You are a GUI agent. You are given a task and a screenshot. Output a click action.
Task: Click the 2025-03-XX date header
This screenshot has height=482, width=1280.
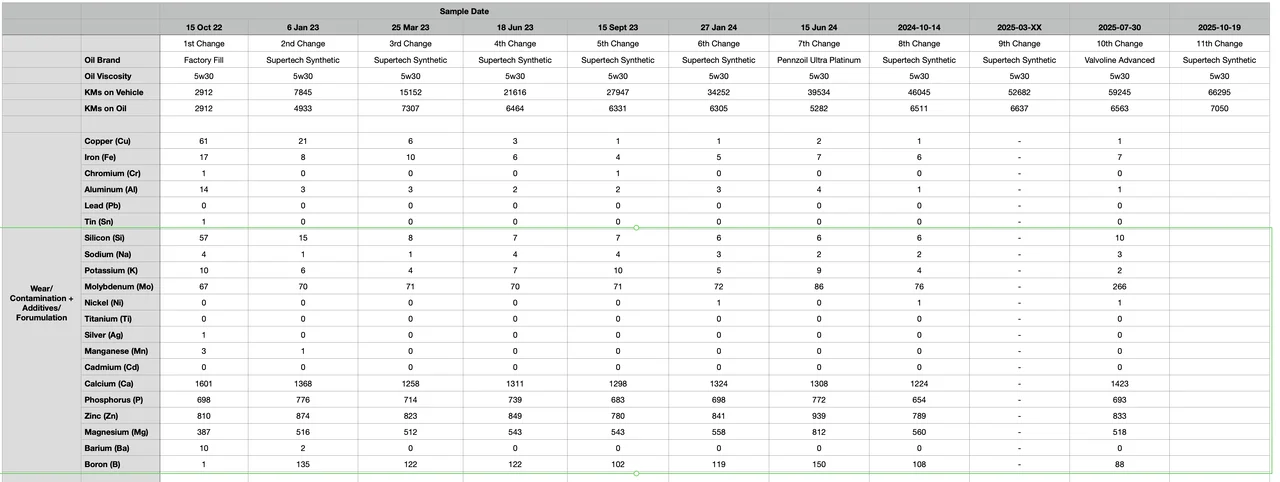1019,26
